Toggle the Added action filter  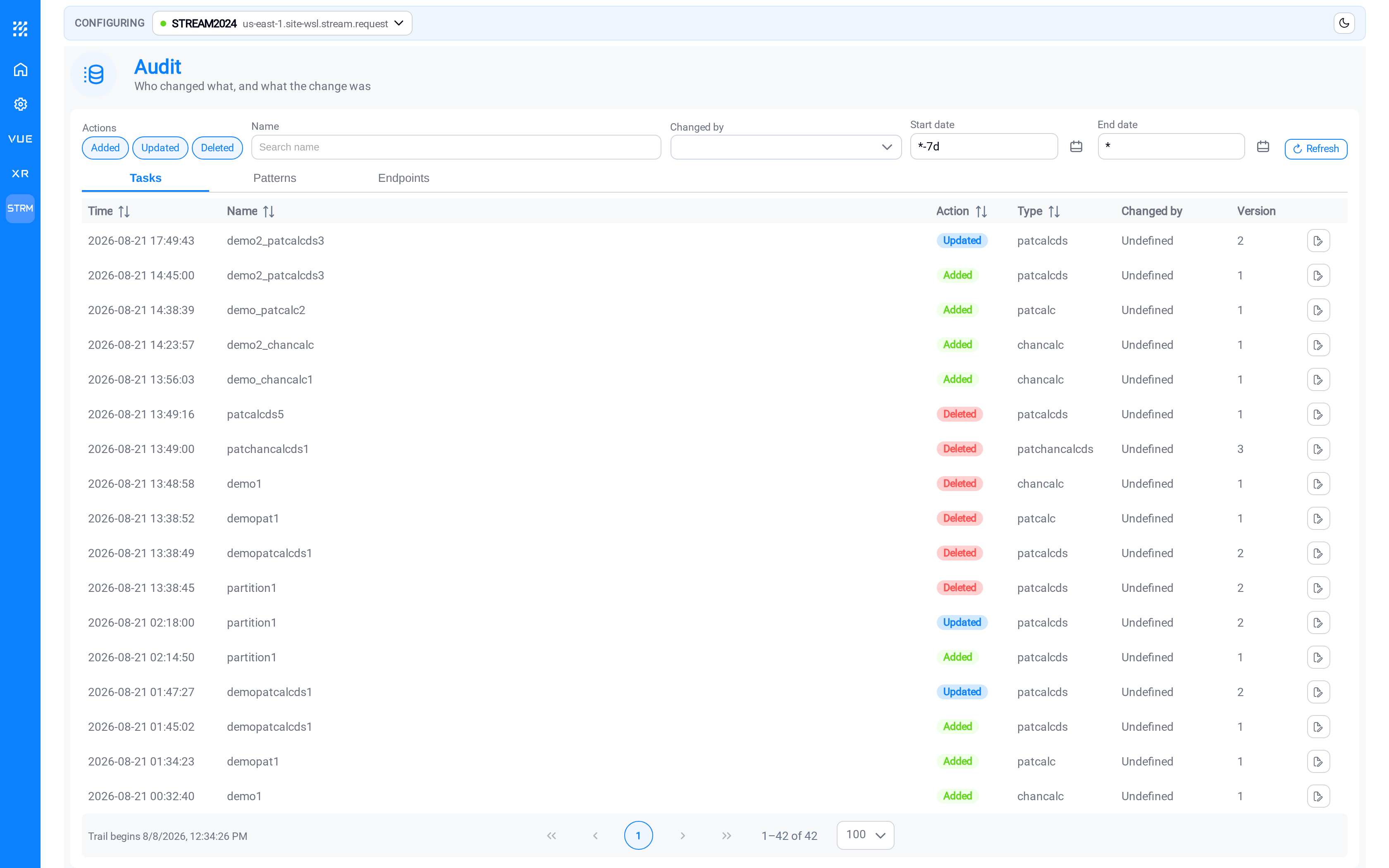(x=105, y=148)
